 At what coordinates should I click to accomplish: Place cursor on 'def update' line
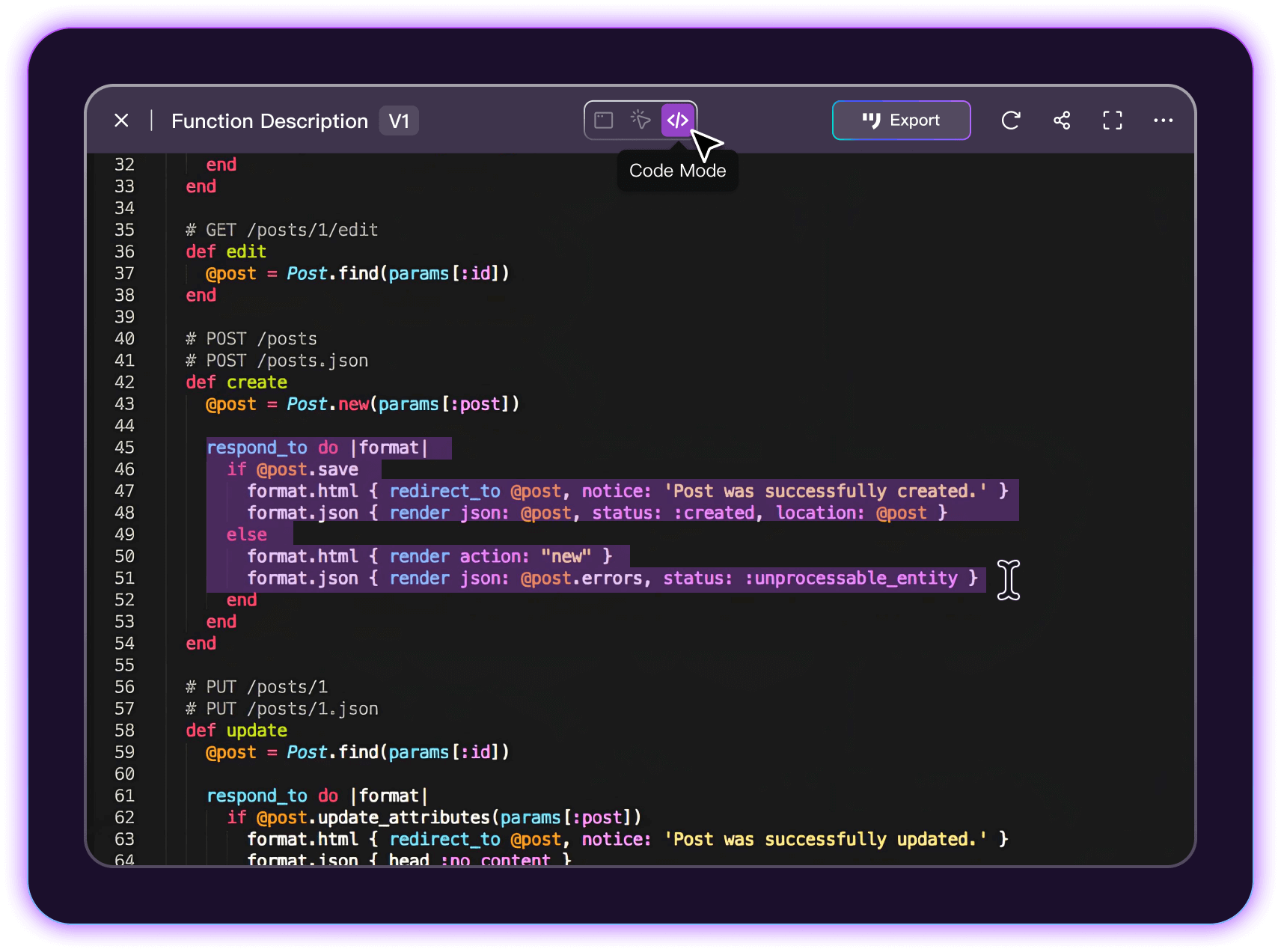click(236, 730)
